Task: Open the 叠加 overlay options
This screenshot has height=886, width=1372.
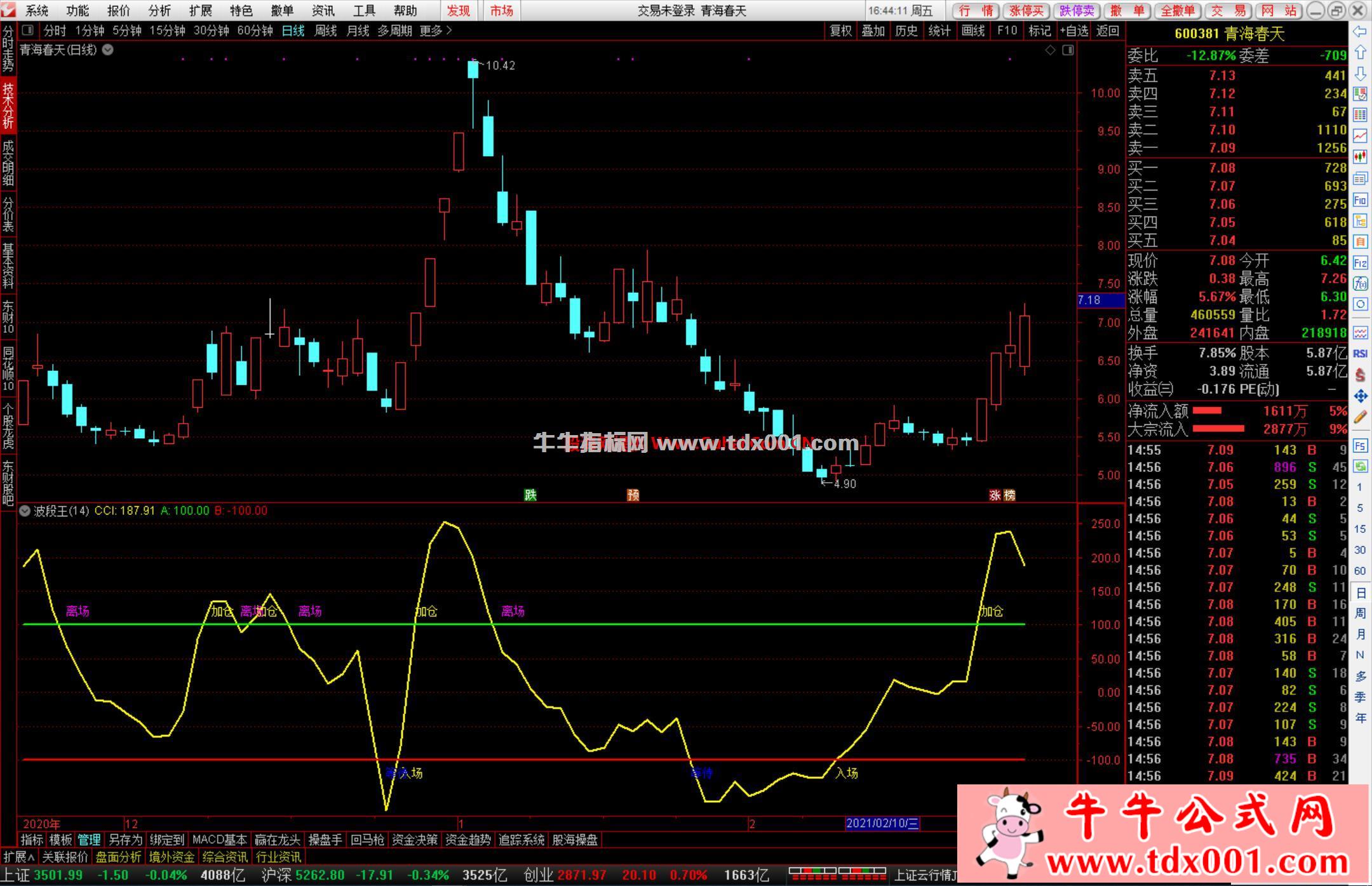Action: point(873,30)
